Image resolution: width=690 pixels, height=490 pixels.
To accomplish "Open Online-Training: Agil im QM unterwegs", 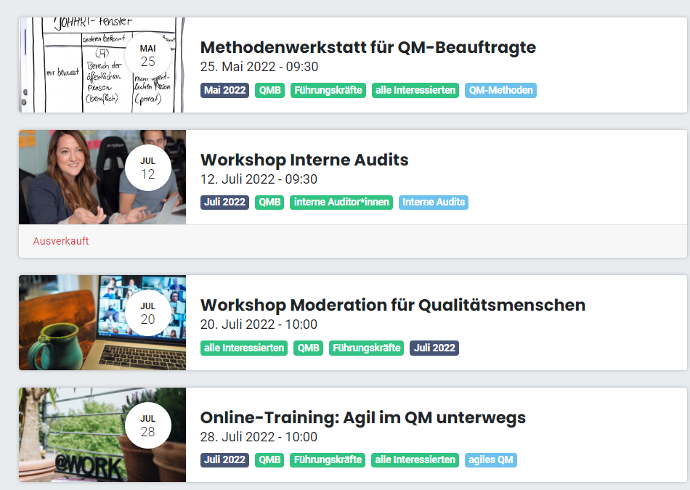I will coord(363,417).
